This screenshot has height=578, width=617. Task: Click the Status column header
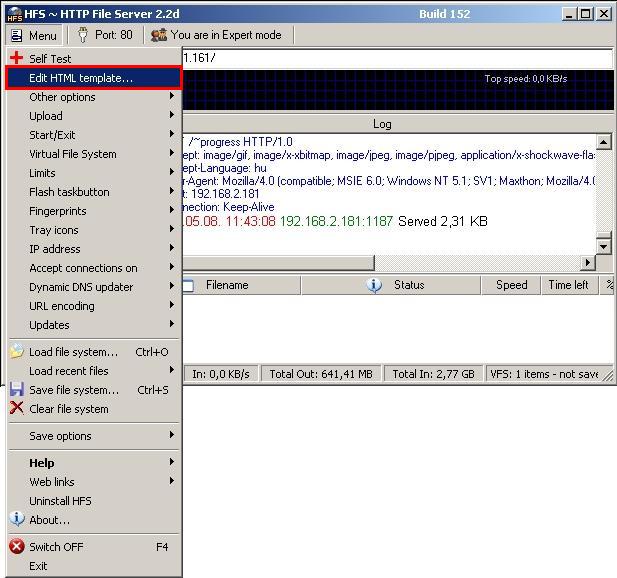click(391, 285)
